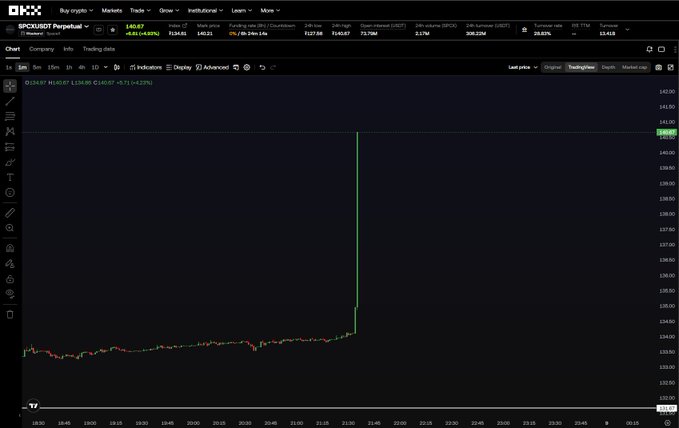679x428 pixels.
Task: Click the trash icon to remove drawings
Action: 10,315
